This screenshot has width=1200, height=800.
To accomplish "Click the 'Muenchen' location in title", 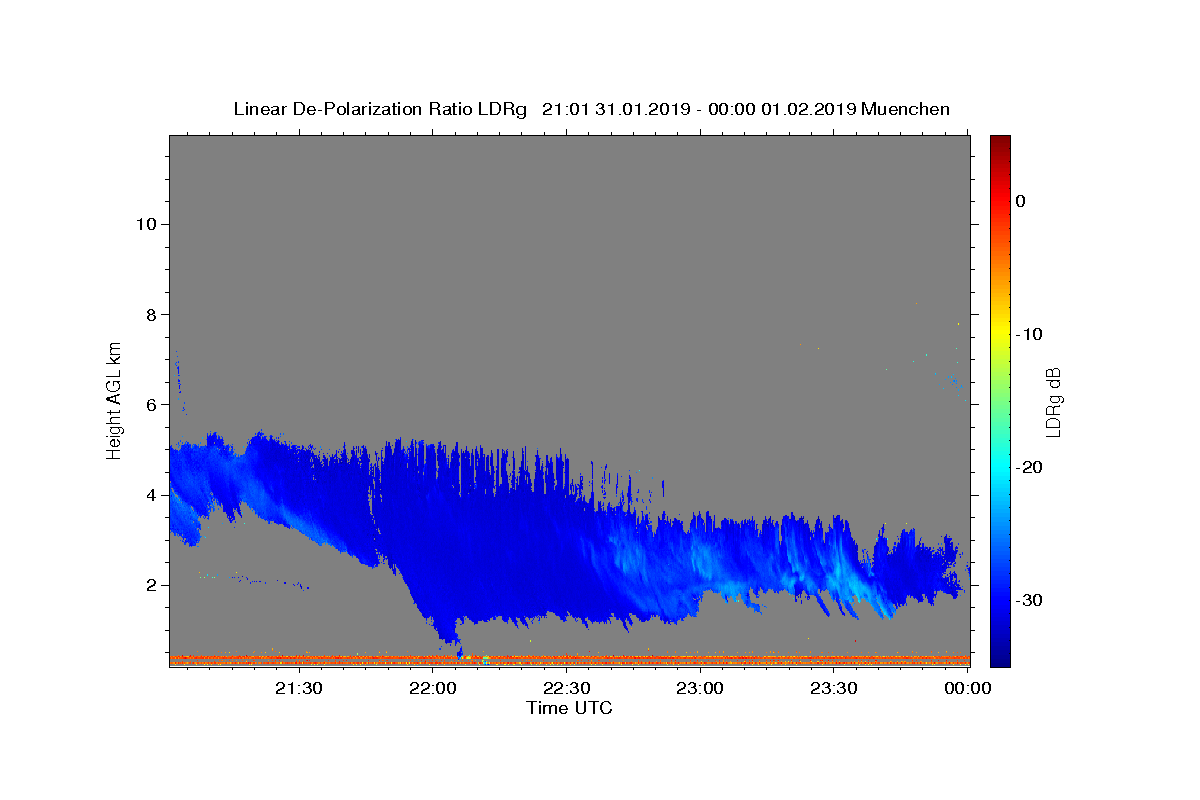I will (x=905, y=109).
